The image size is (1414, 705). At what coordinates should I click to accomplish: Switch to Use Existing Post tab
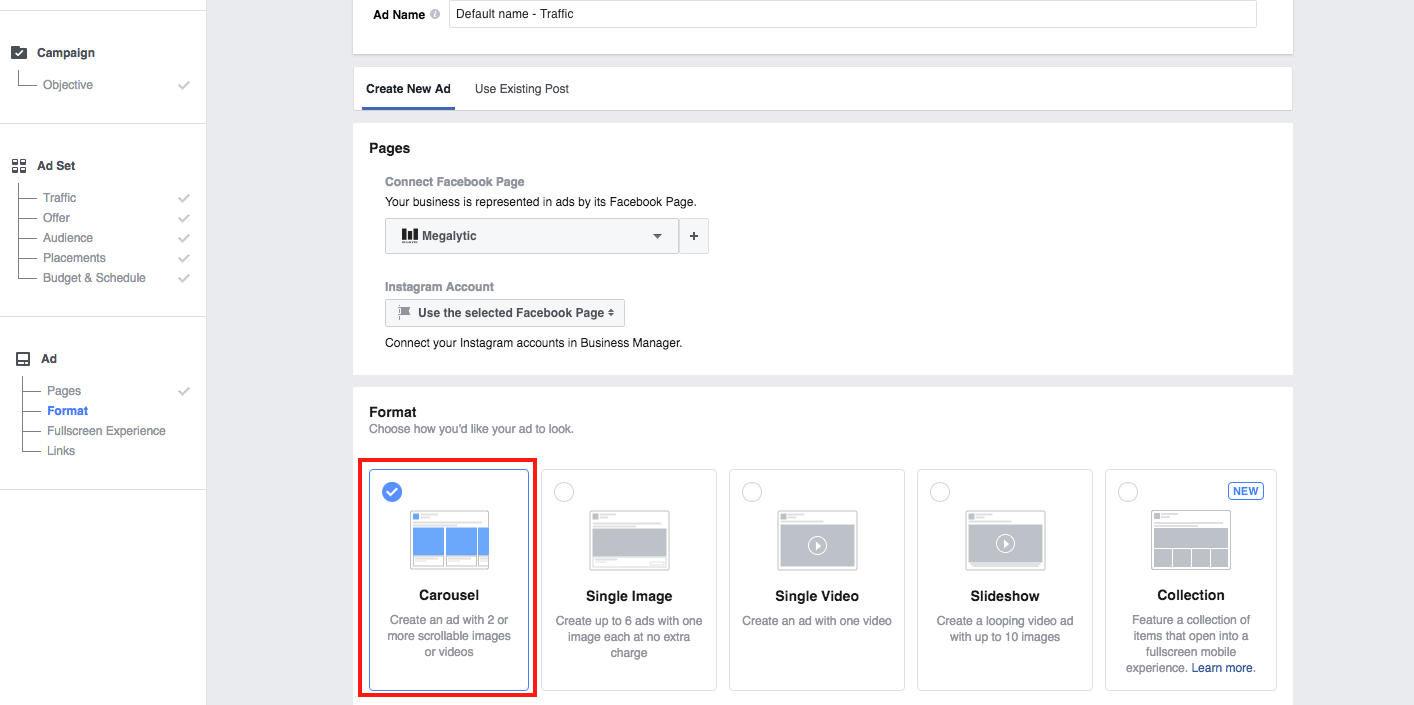pyautogui.click(x=521, y=89)
